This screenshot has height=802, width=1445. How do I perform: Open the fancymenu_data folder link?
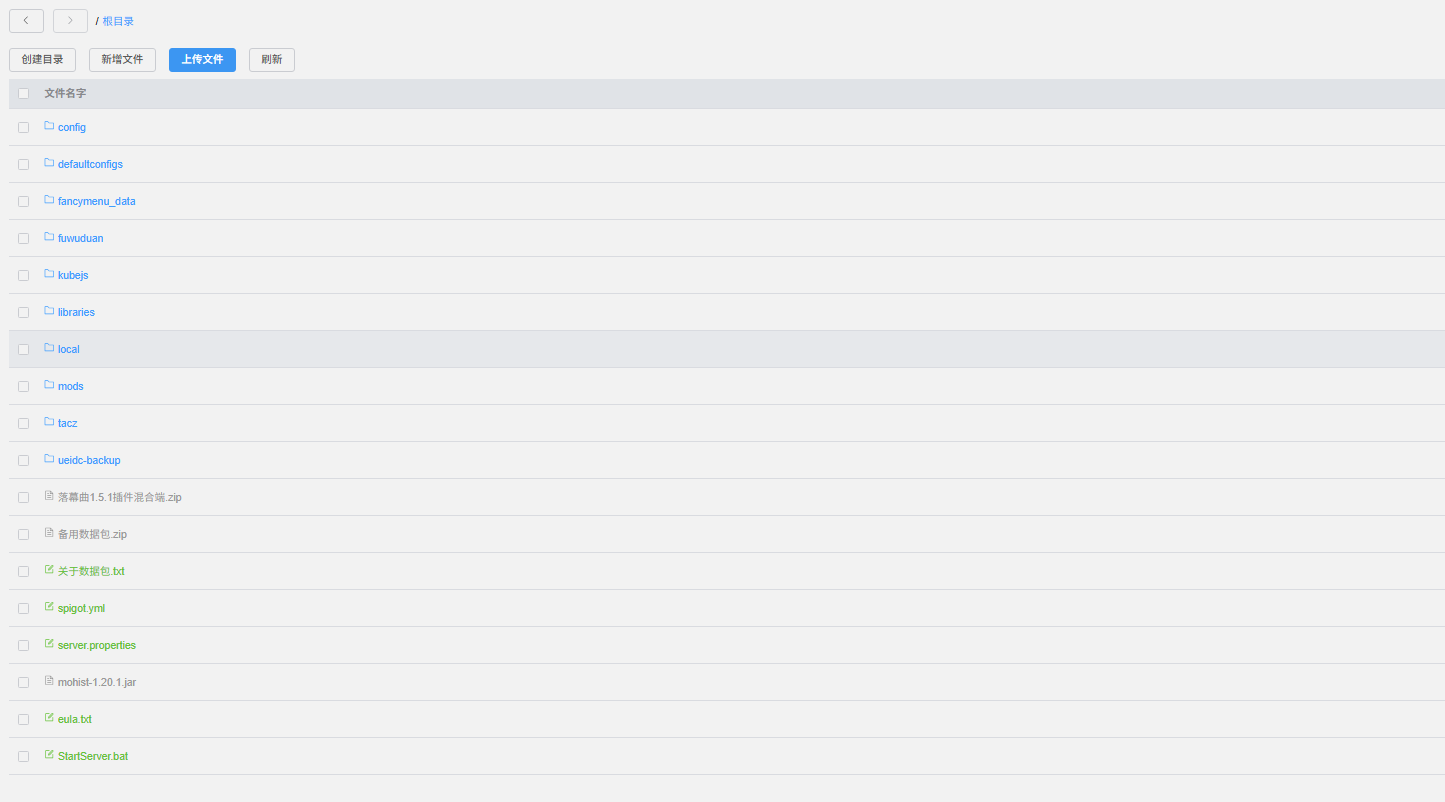coord(96,201)
